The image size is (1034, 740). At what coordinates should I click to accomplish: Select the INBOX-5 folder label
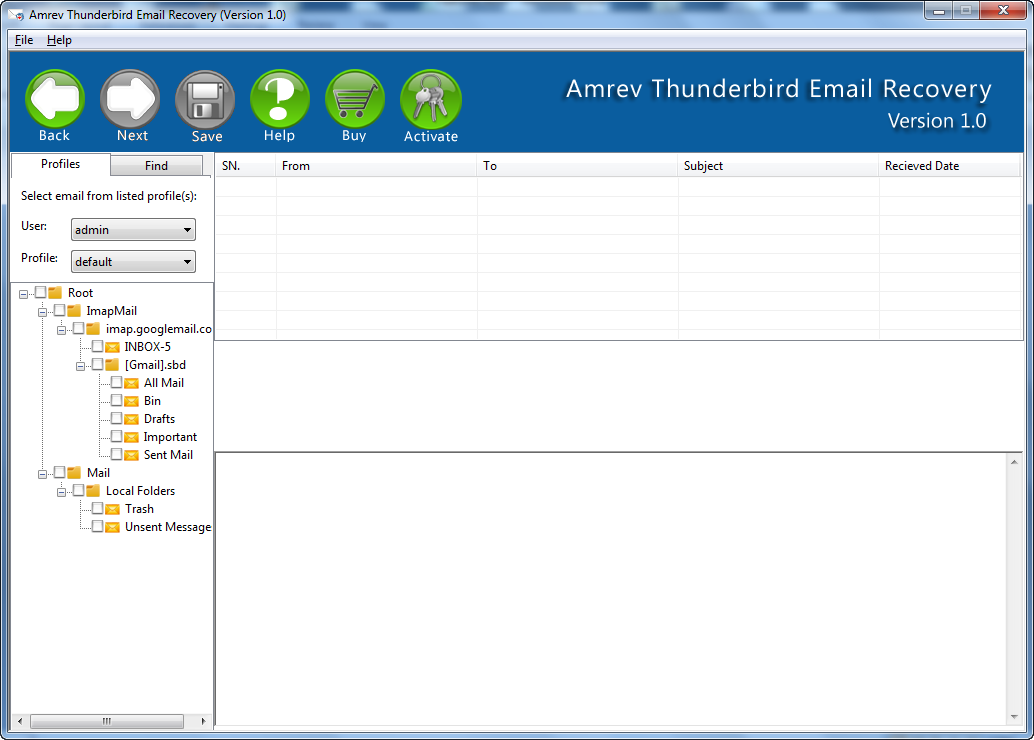(x=148, y=347)
